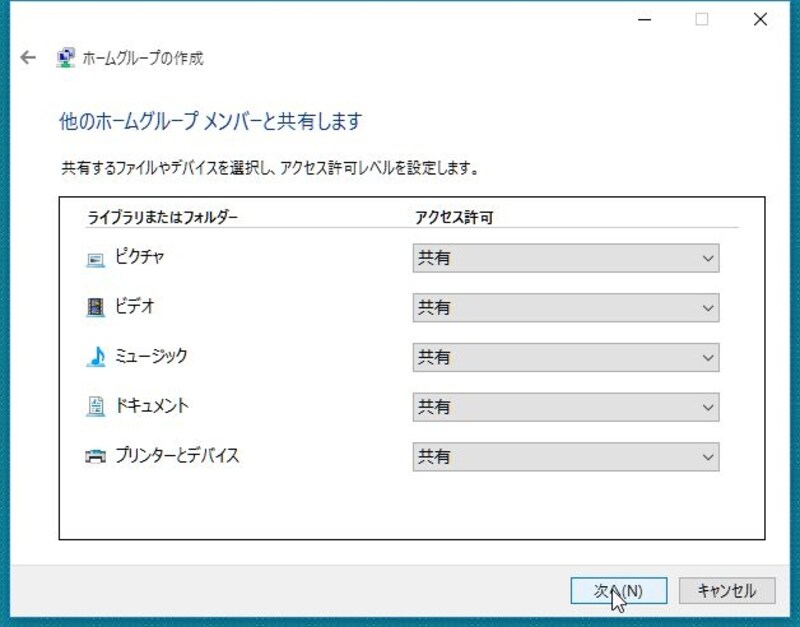Click the プリンターとデバイス printer icon
800x627 pixels.
[95, 457]
